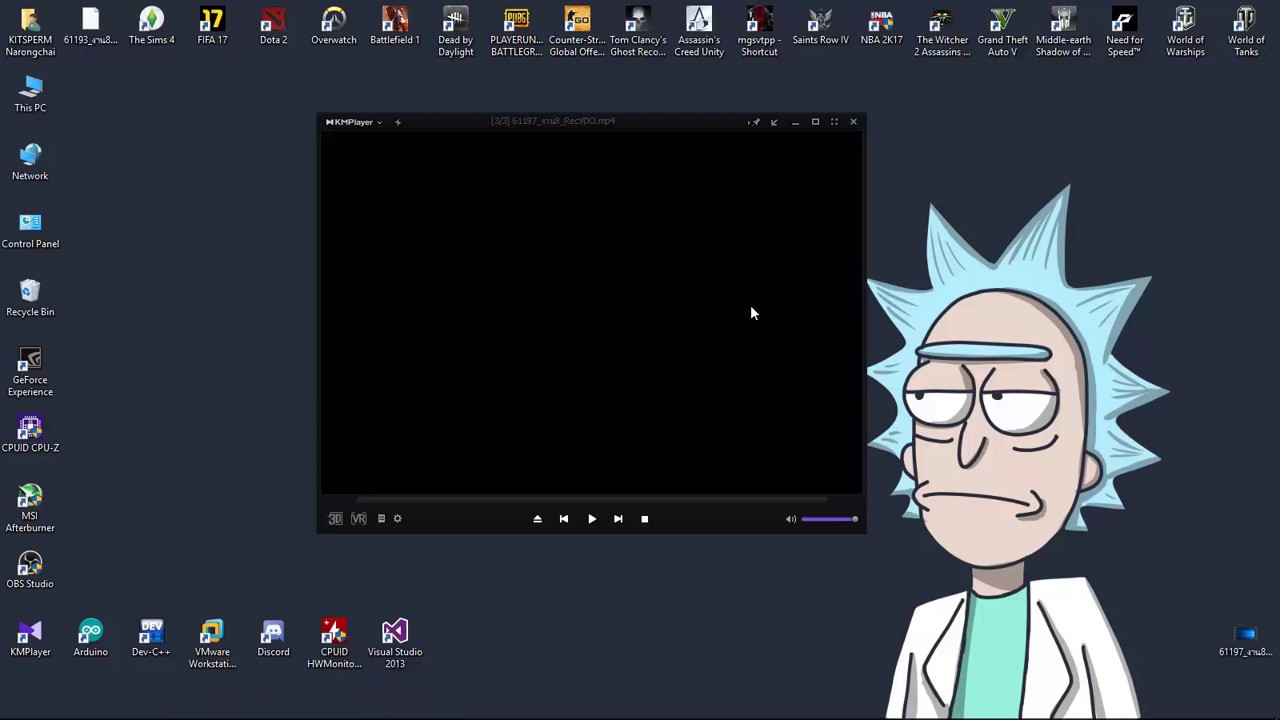Click the lightning bolt icon in KMPlayer title bar
Viewport: 1280px width, 720px height.
click(x=398, y=122)
